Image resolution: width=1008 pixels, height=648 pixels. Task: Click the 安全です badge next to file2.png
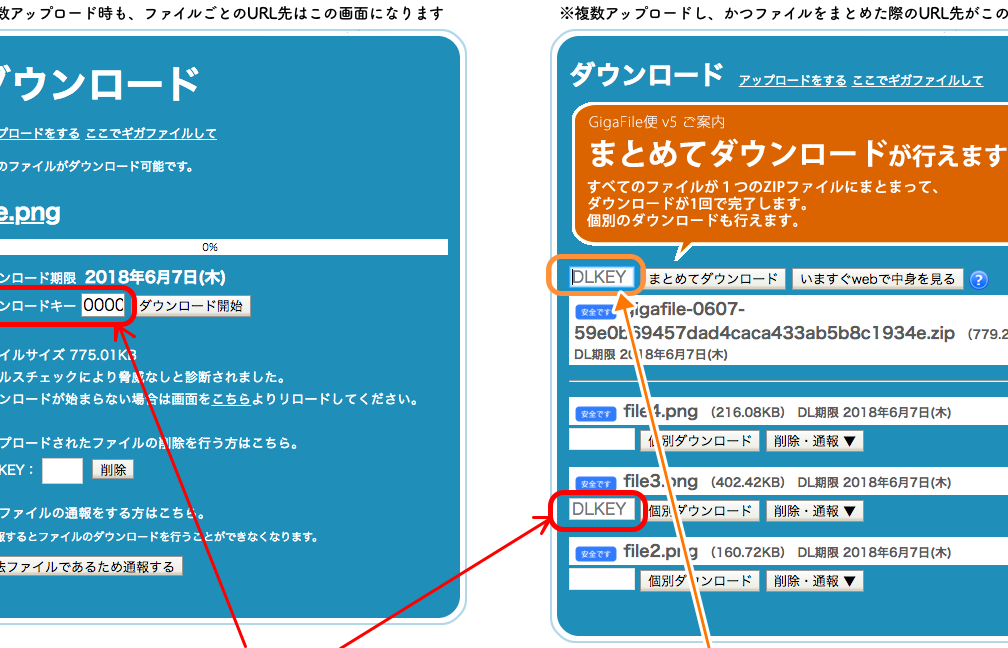(x=594, y=553)
